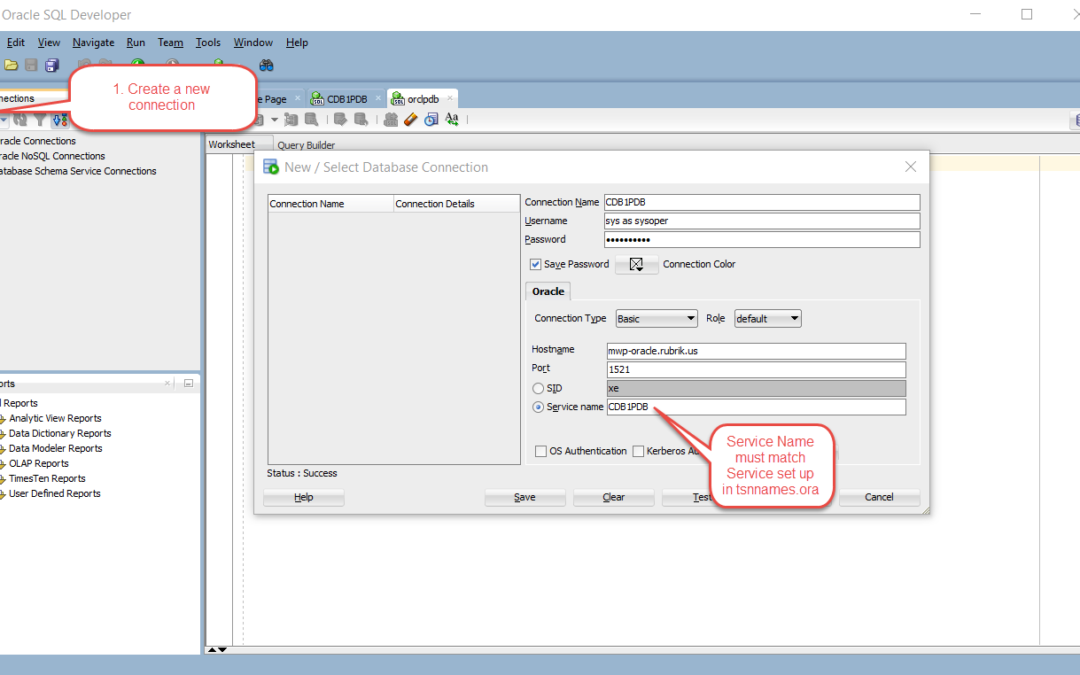Open the Team menu

pyautogui.click(x=170, y=43)
